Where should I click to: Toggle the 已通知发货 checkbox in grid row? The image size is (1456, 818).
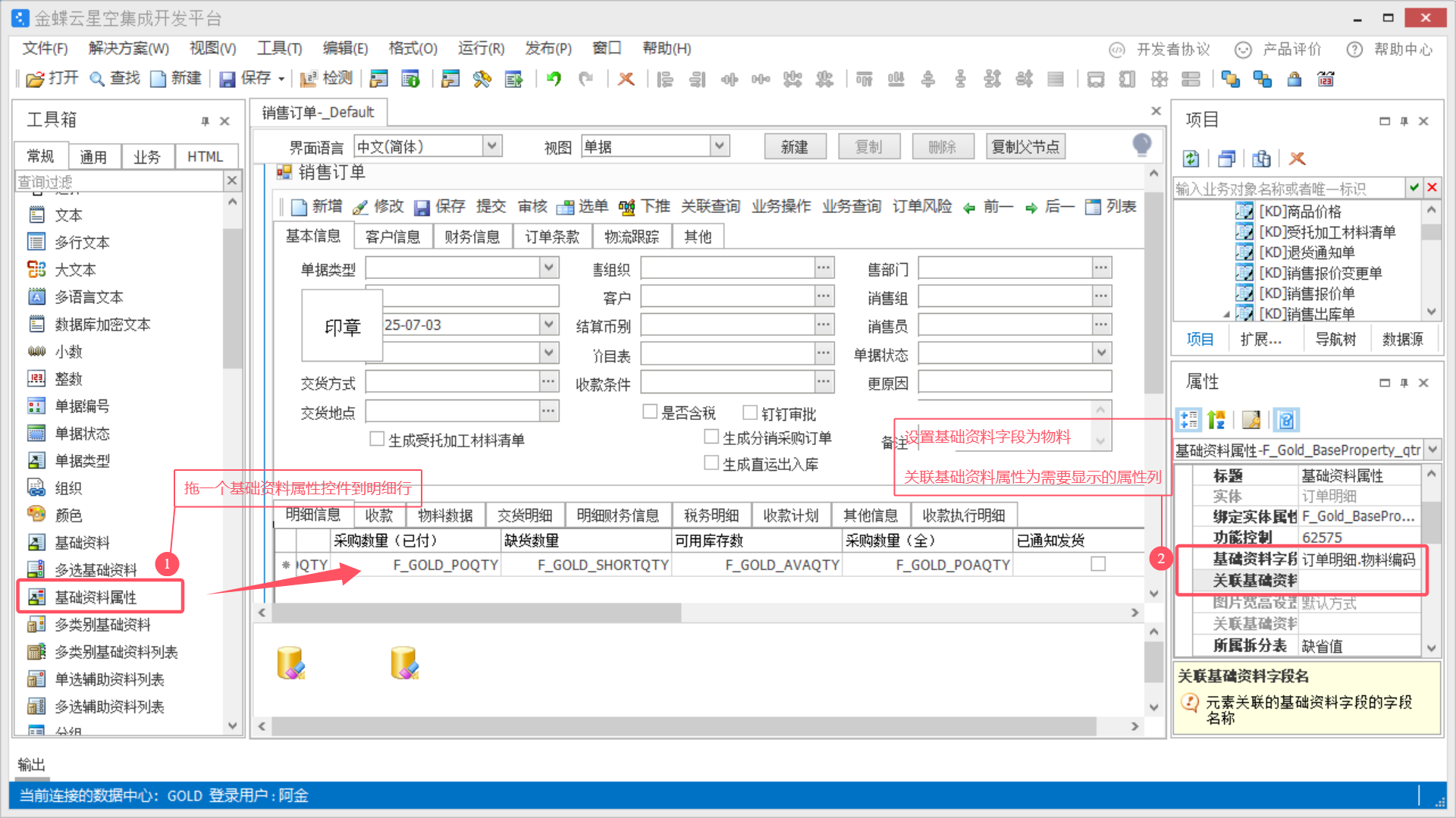tap(1098, 564)
